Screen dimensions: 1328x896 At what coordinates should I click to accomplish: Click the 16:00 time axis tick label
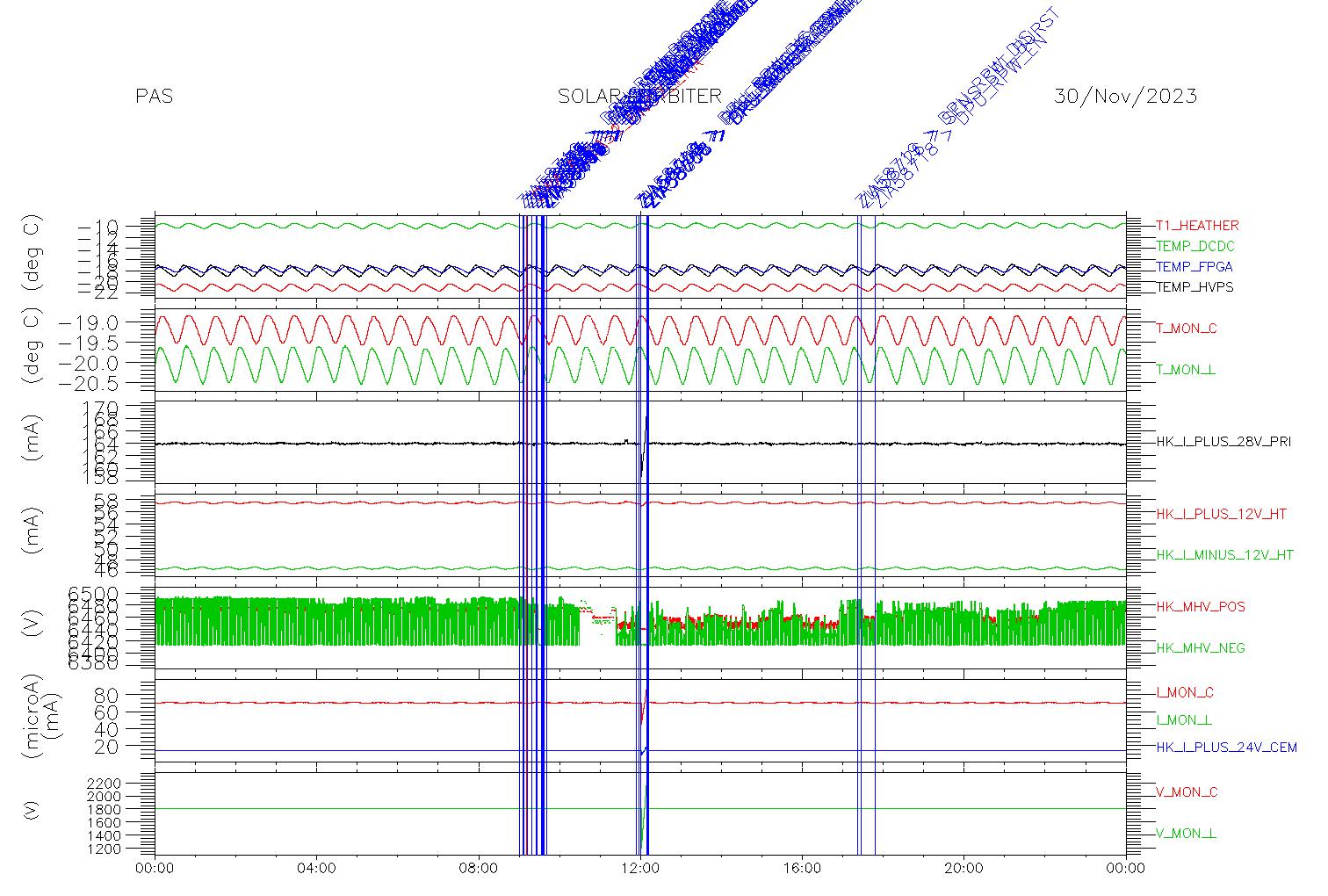(x=802, y=869)
